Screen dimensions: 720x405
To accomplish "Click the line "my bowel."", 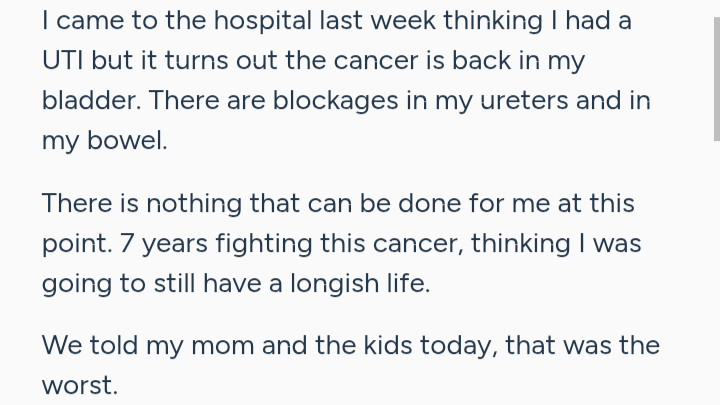I will click(104, 141).
